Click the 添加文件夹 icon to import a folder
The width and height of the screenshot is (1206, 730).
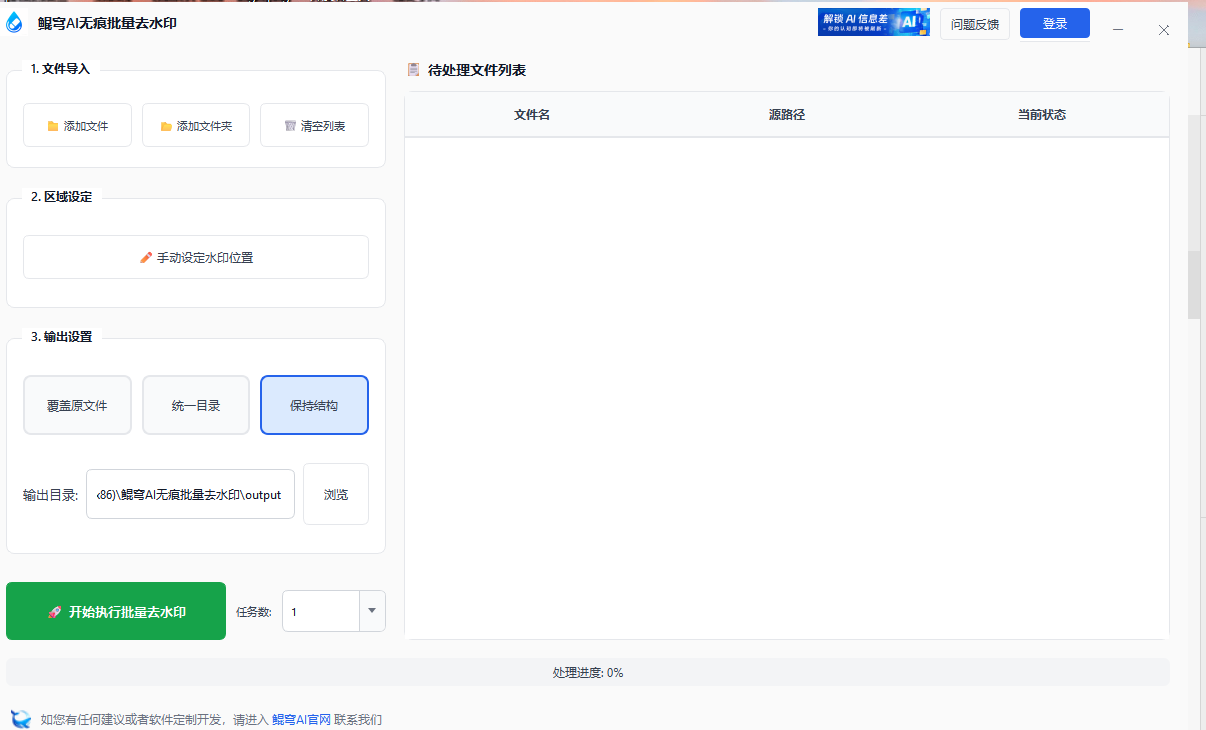(x=166, y=124)
